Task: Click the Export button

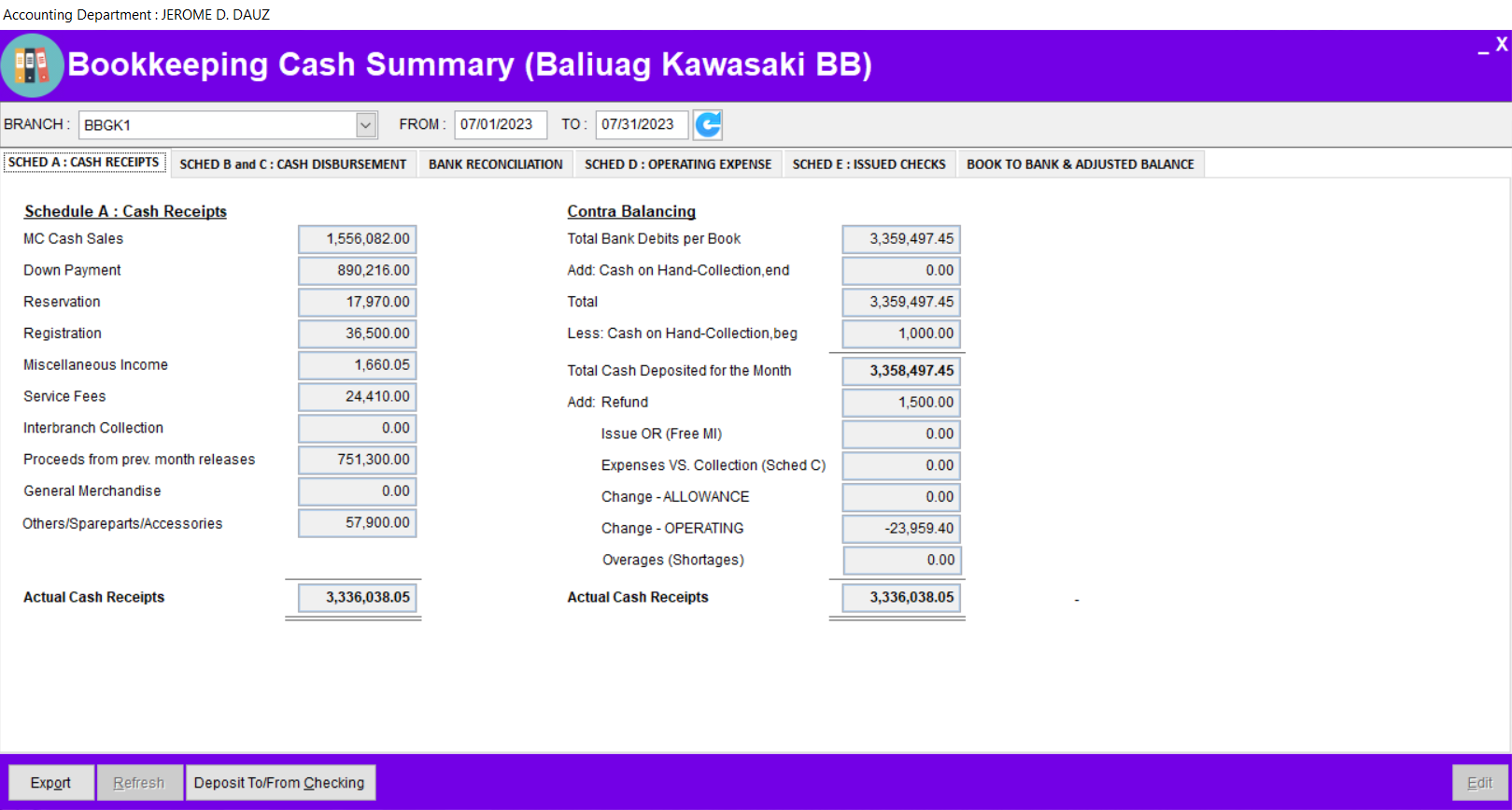Action: [51, 783]
